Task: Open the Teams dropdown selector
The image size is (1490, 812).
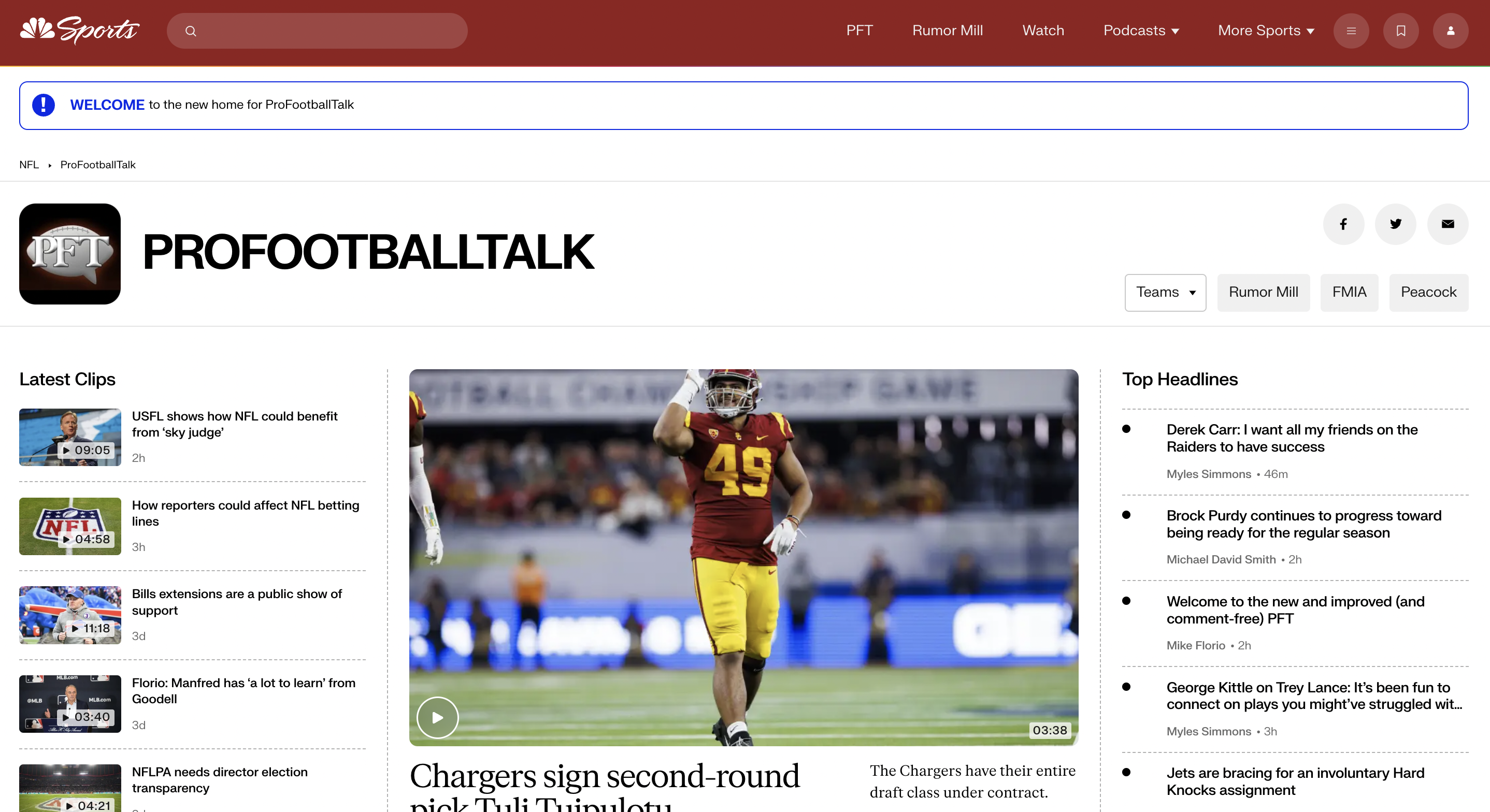Action: 1166,293
